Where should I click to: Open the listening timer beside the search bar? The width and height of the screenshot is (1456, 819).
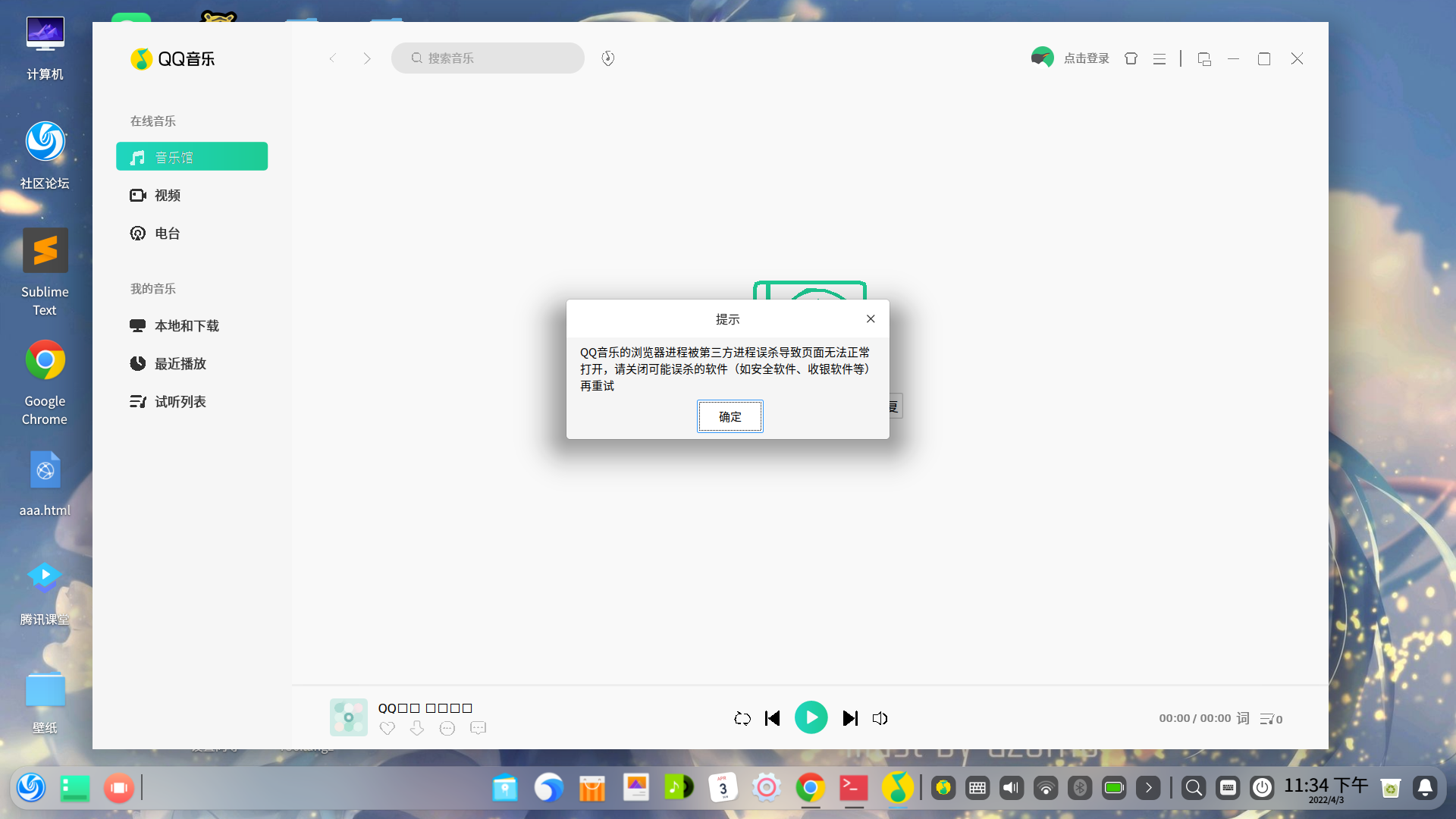coord(607,58)
